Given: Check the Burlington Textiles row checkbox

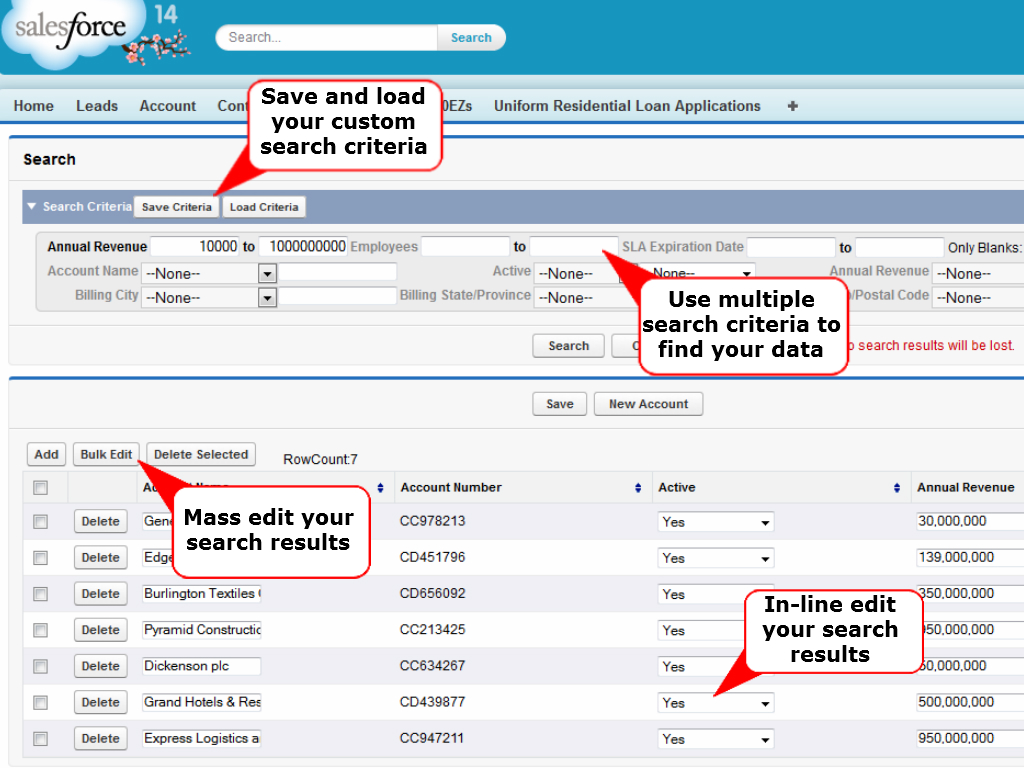Looking at the screenshot, I should click(41, 594).
